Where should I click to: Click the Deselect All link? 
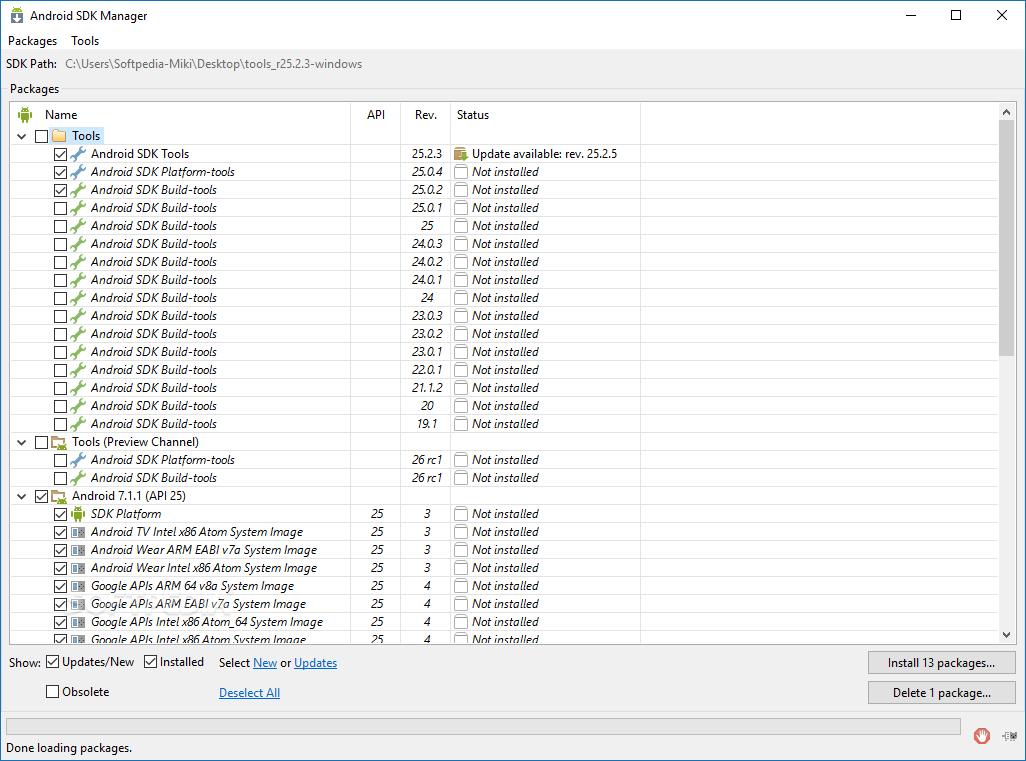[x=249, y=693]
